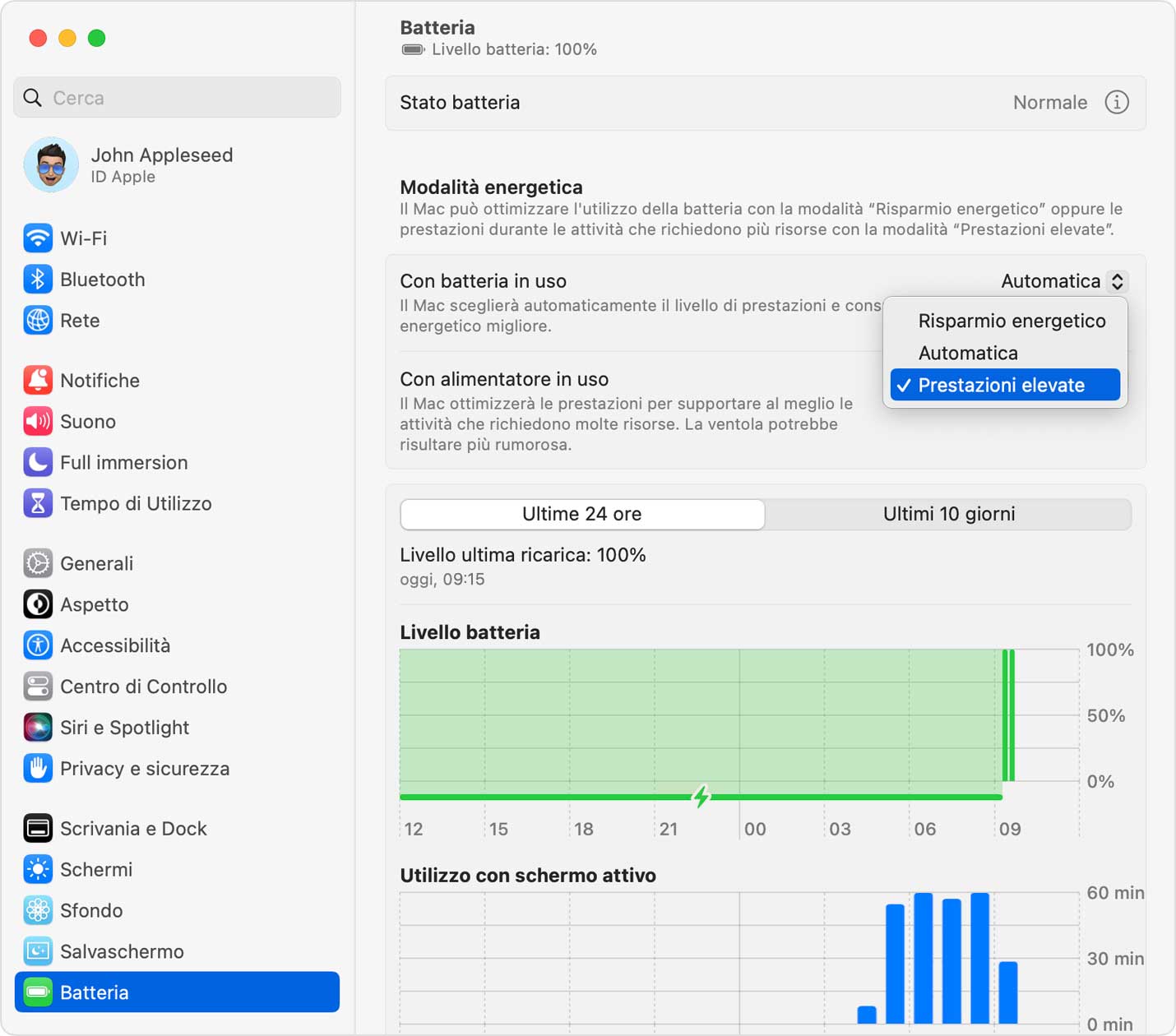Image resolution: width=1176 pixels, height=1036 pixels.
Task: Select the checked 'Prestazioni elevate' option
Action: (x=1003, y=384)
